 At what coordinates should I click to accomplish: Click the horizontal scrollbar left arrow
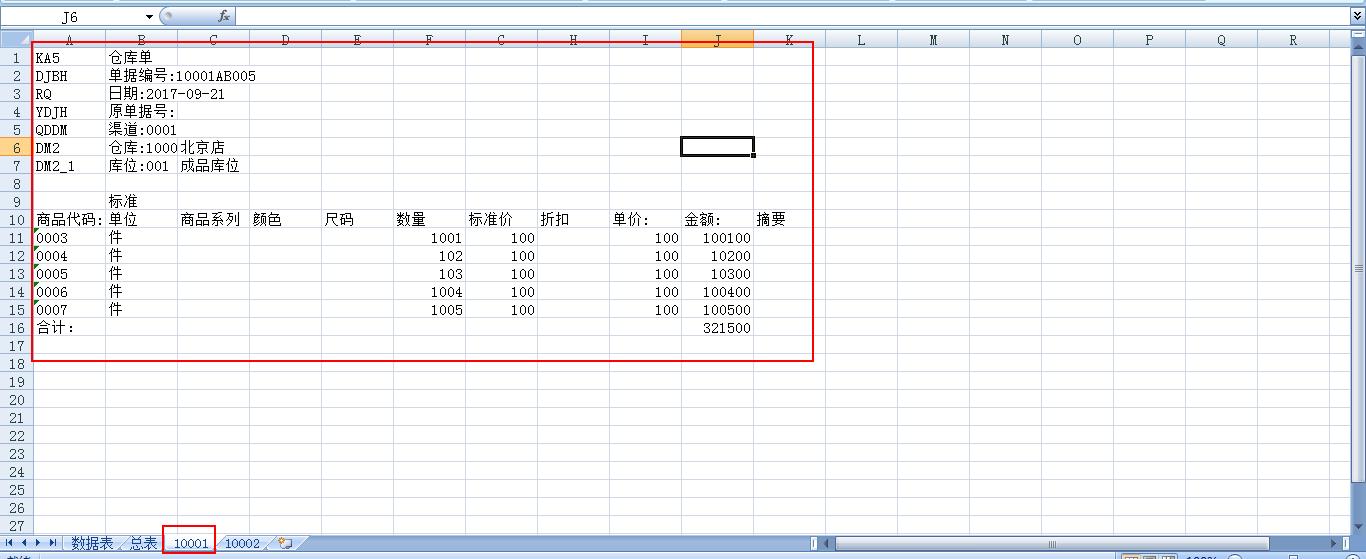pos(827,543)
